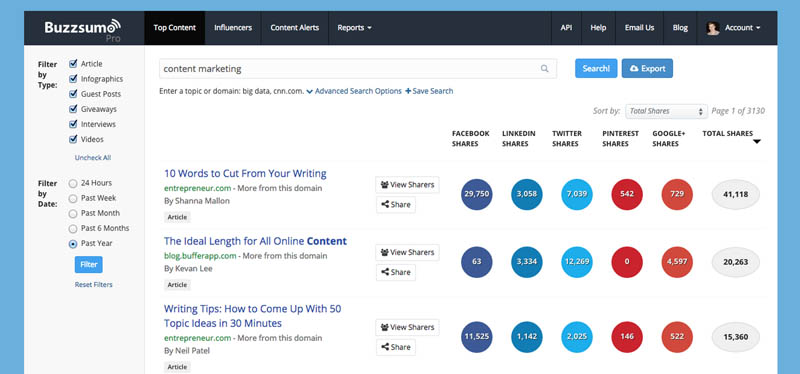Click the total shares bubble showing 20,263
Screen dimensions: 800x374
click(736, 262)
